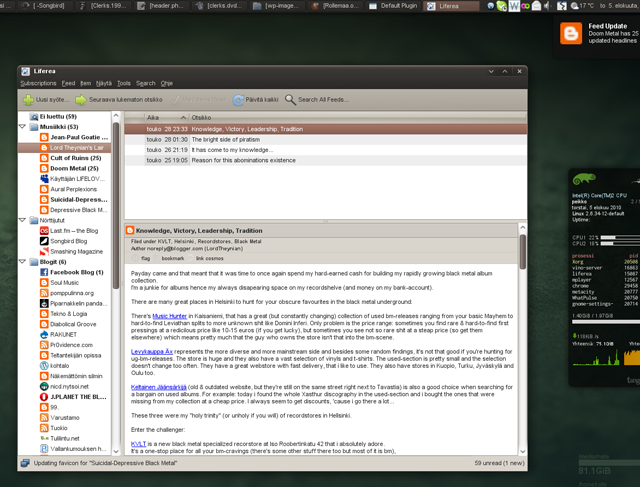Click the link cosmos item
The width and height of the screenshot is (640, 487).
click(209, 258)
